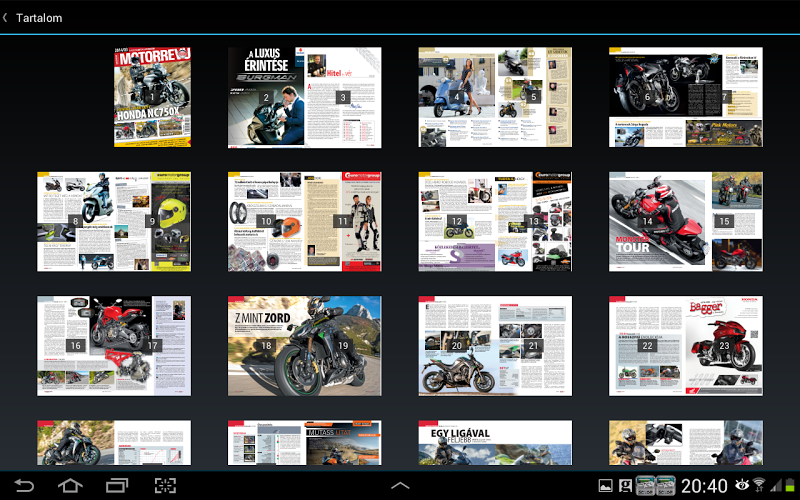This screenshot has width=800, height=500.
Task: Open page 8 scooter news thumbnail
Action: pos(76,221)
